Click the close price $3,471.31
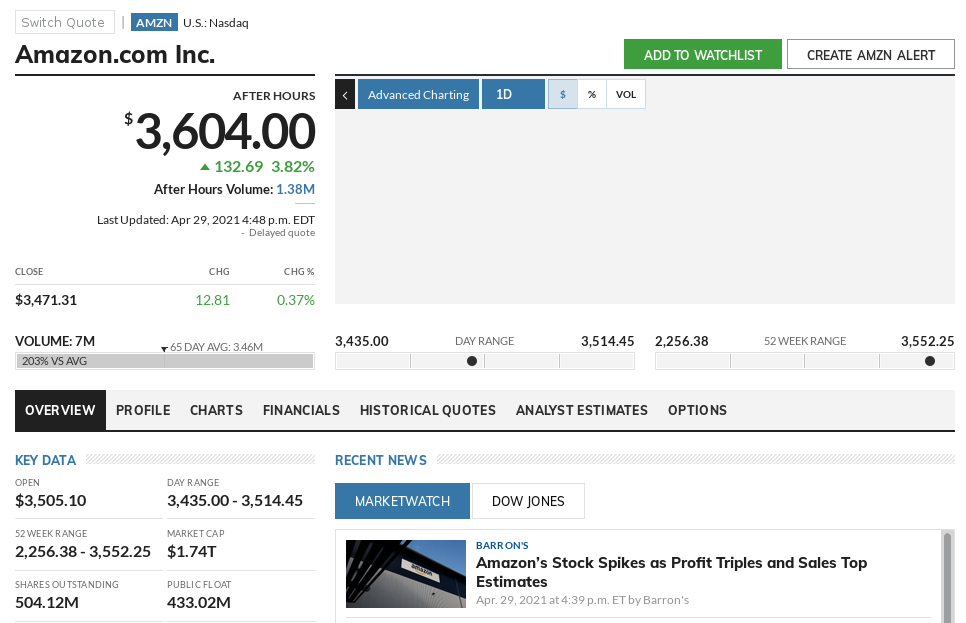966x623 pixels. pos(46,300)
